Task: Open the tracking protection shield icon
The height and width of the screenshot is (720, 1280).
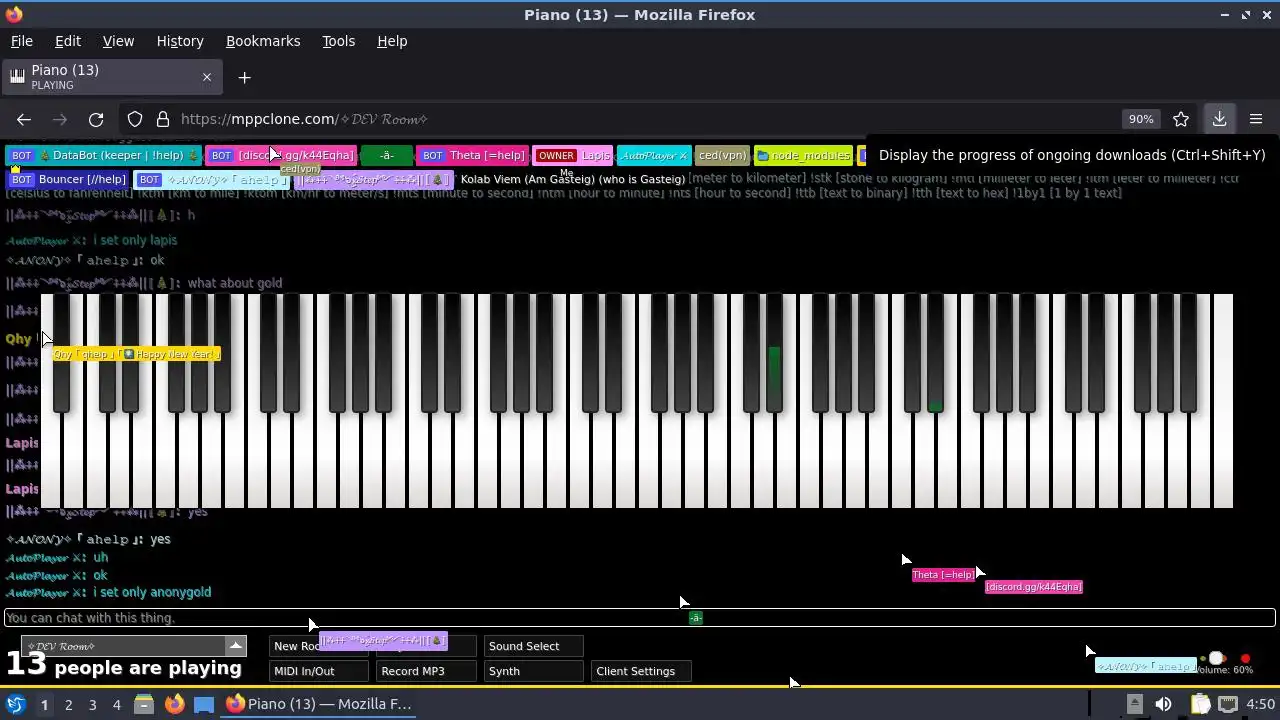Action: tap(135, 119)
